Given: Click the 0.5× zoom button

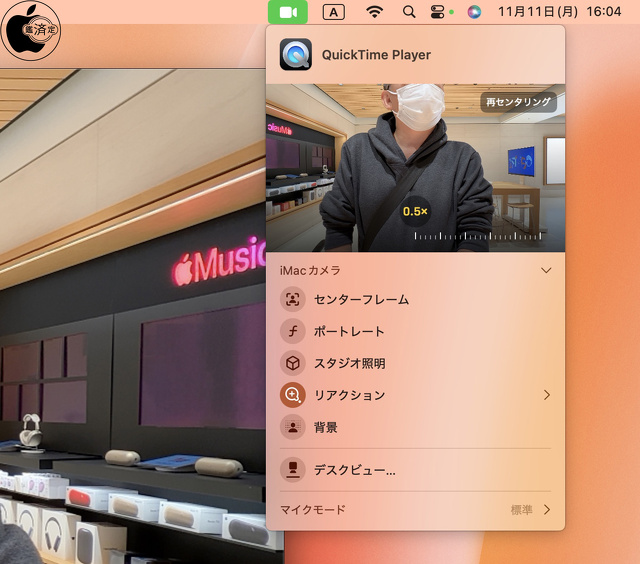Looking at the screenshot, I should [415, 212].
